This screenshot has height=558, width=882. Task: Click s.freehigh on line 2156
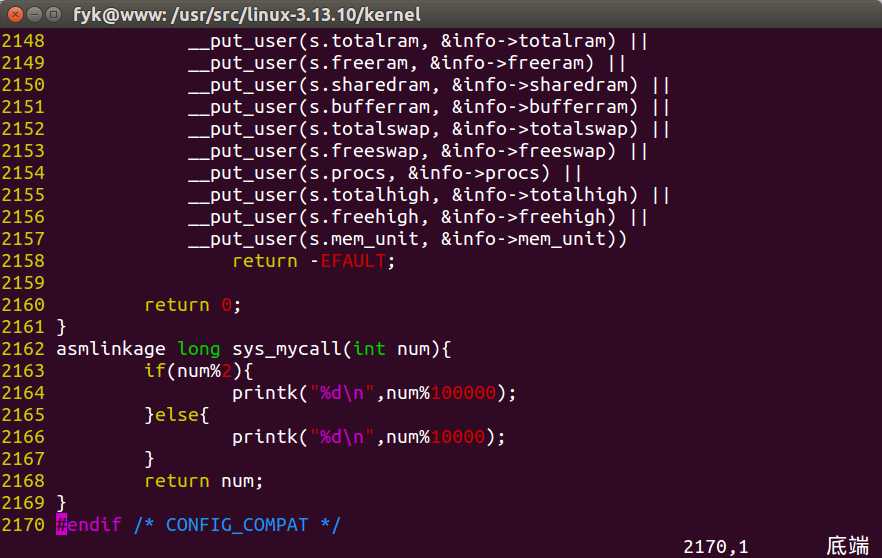click(x=364, y=217)
